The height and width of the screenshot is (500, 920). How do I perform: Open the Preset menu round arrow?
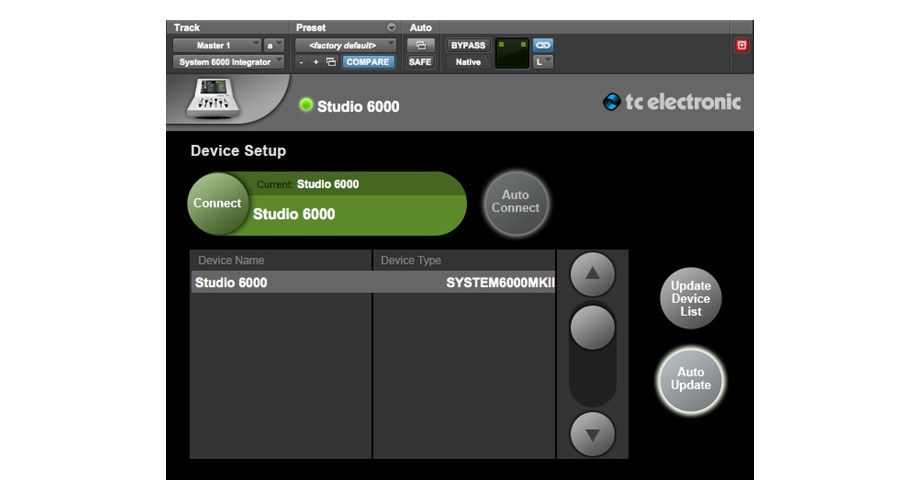coord(391,28)
